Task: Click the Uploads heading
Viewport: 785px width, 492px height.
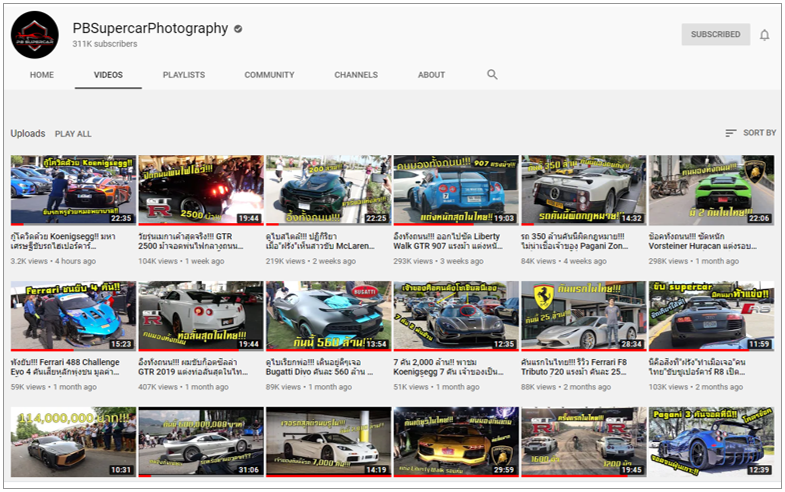Action: 28,134
